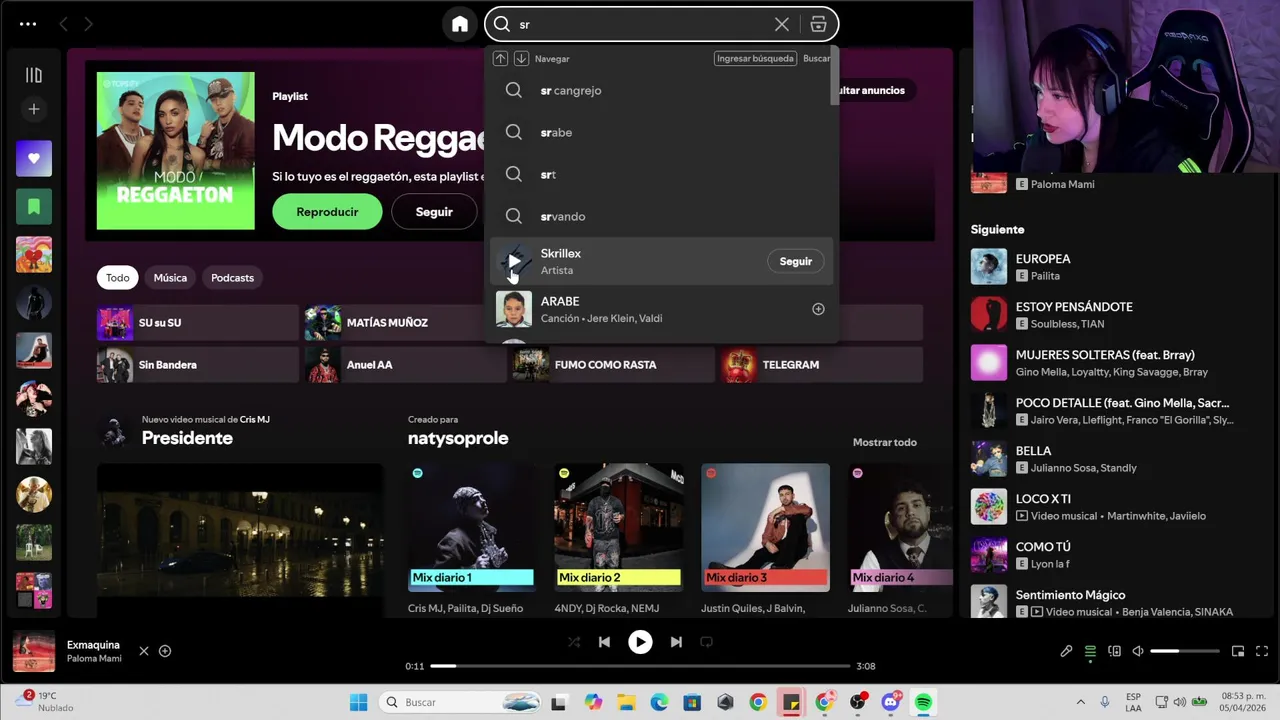
Task: Play Skrillex from search results
Action: [x=514, y=261]
